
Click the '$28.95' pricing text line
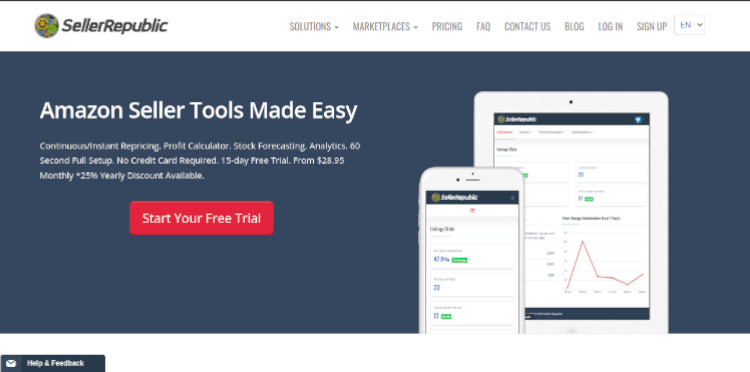[x=192, y=161]
